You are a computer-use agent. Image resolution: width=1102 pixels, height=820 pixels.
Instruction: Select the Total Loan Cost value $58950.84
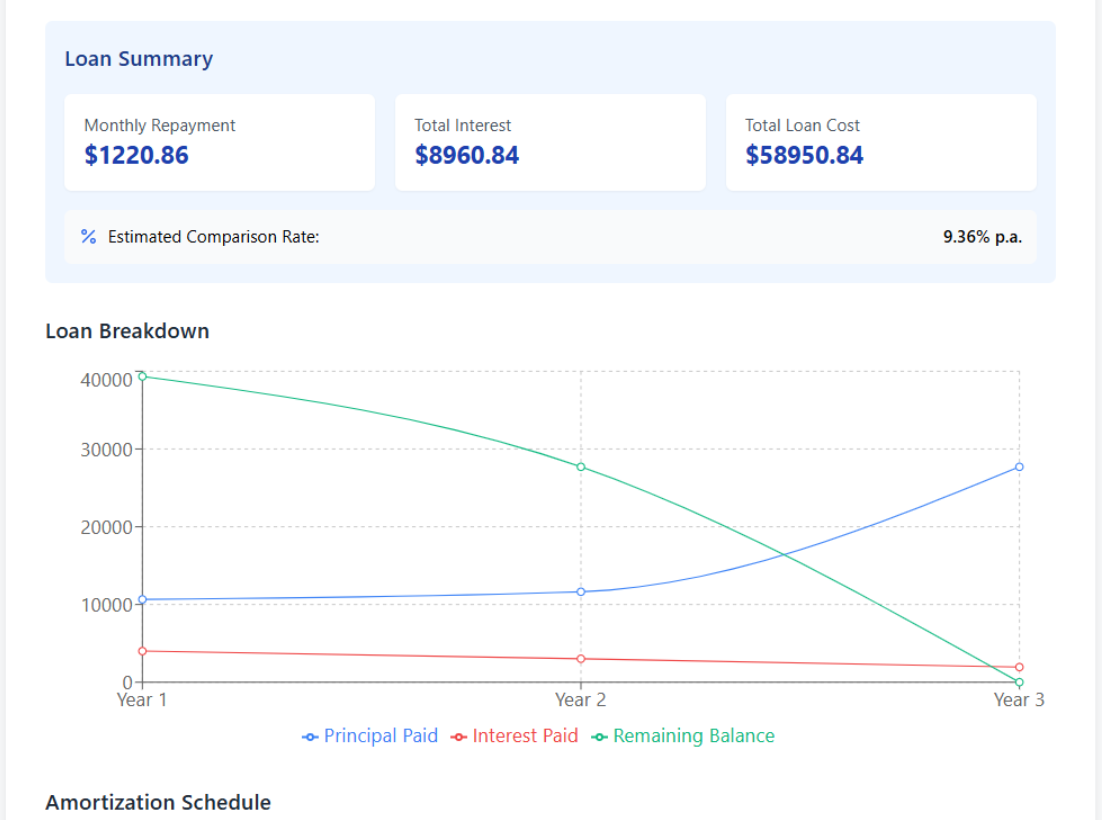pos(804,155)
